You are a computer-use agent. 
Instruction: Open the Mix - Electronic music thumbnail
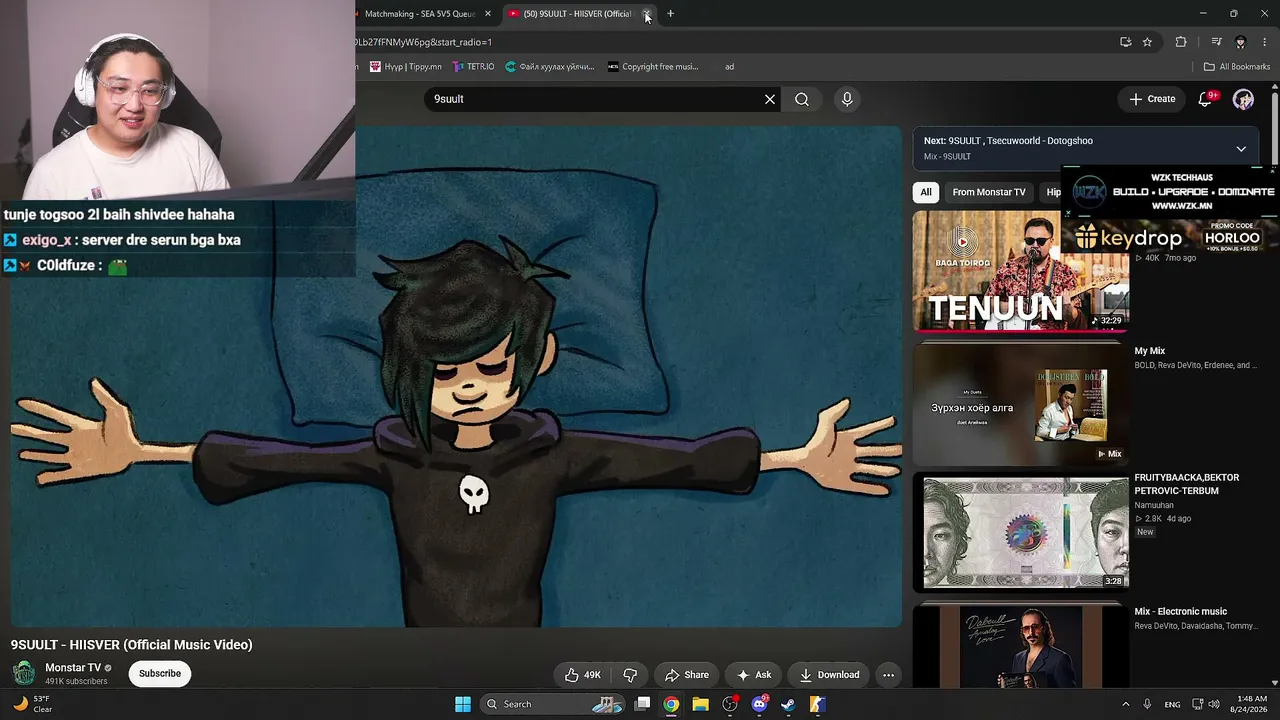(x=1020, y=645)
